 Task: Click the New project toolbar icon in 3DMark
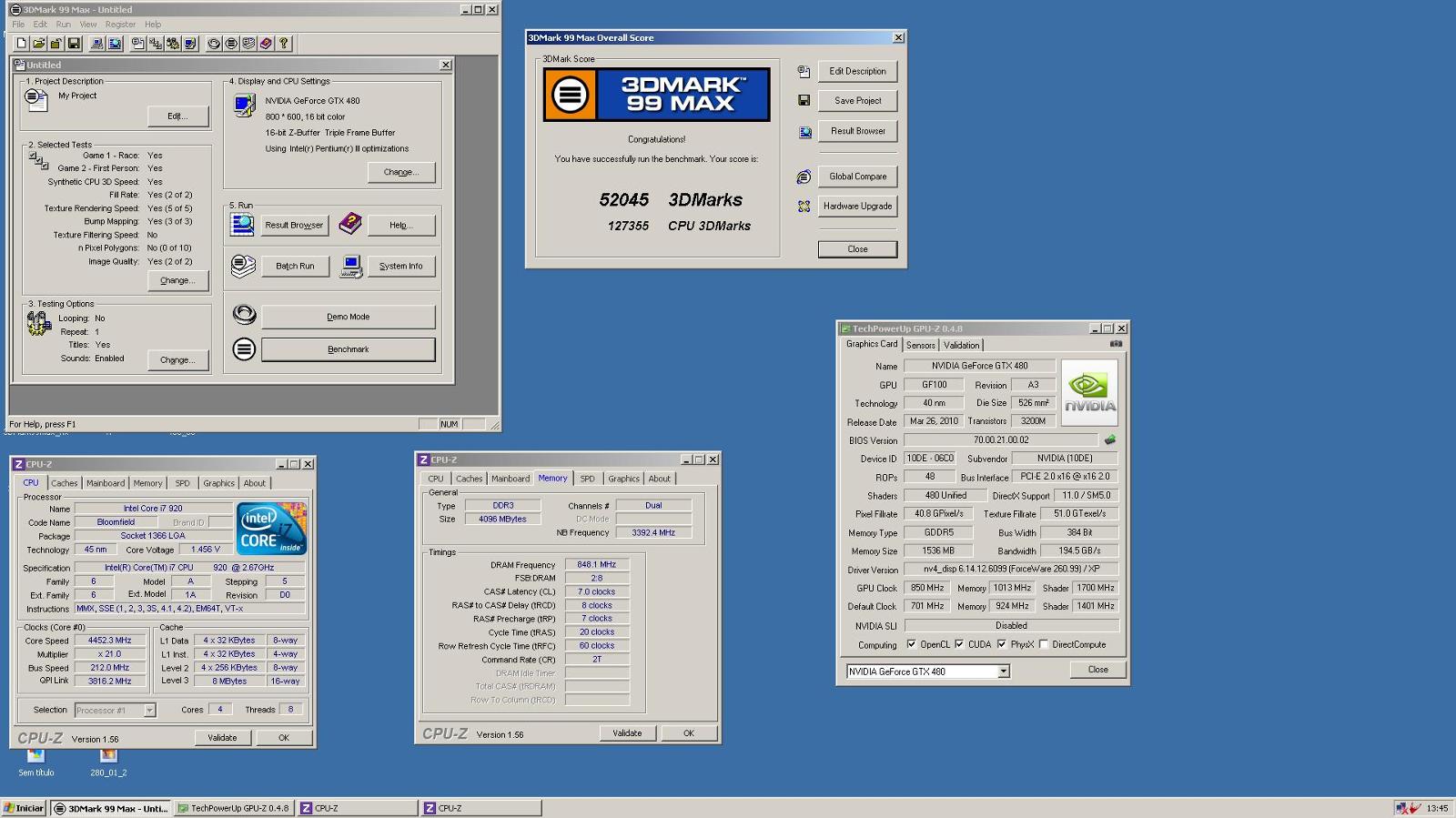[x=22, y=43]
